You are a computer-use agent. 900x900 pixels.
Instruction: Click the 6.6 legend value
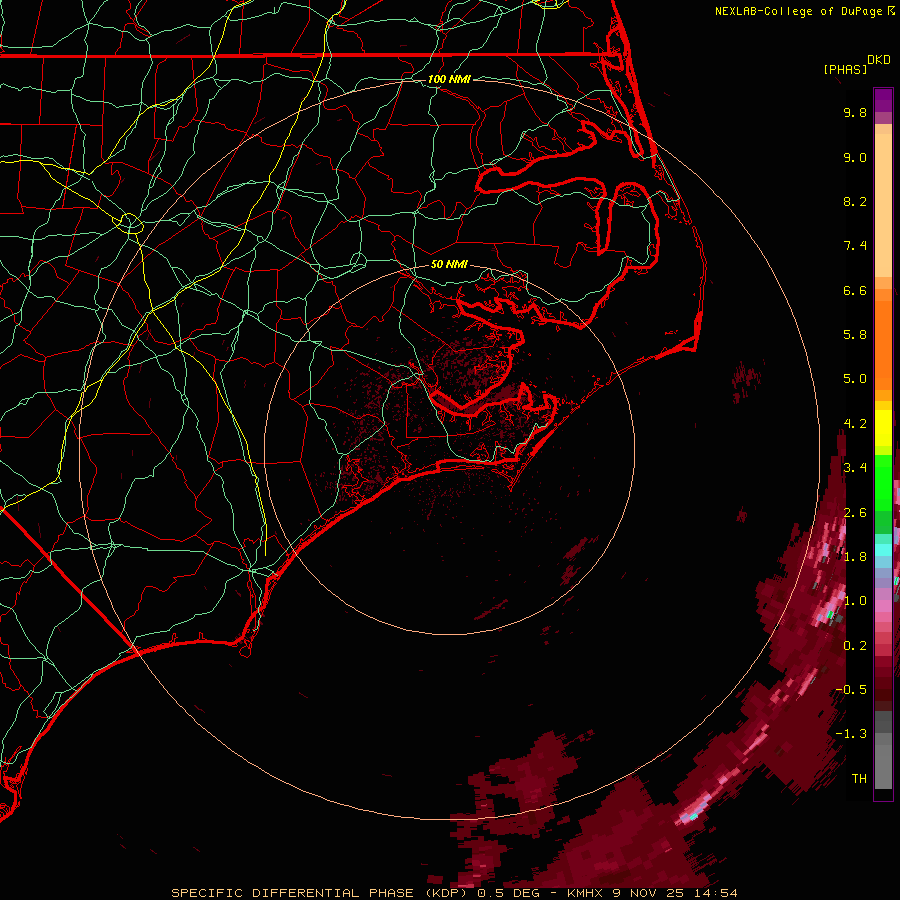pos(855,290)
